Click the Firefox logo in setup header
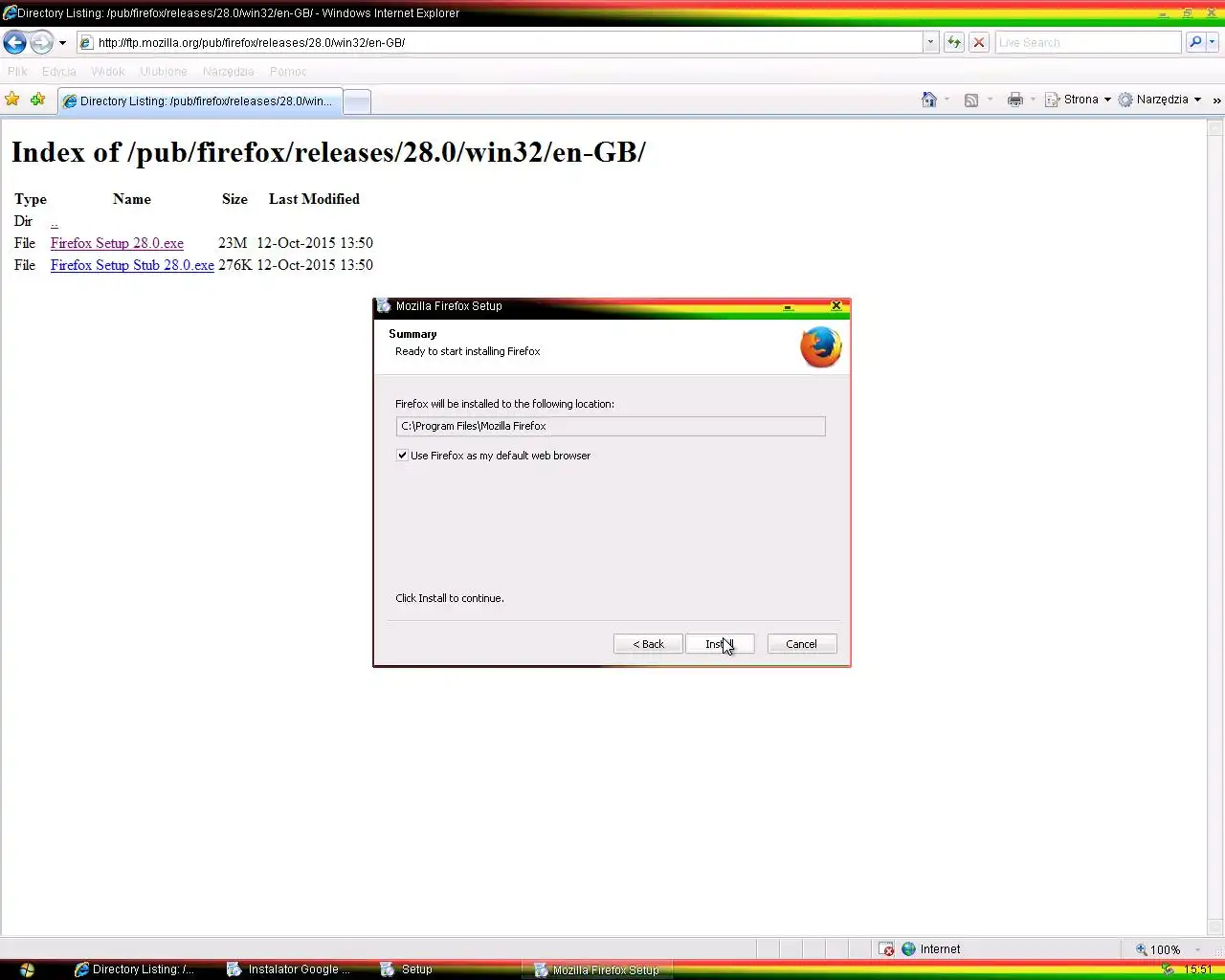This screenshot has width=1225, height=980. [820, 347]
